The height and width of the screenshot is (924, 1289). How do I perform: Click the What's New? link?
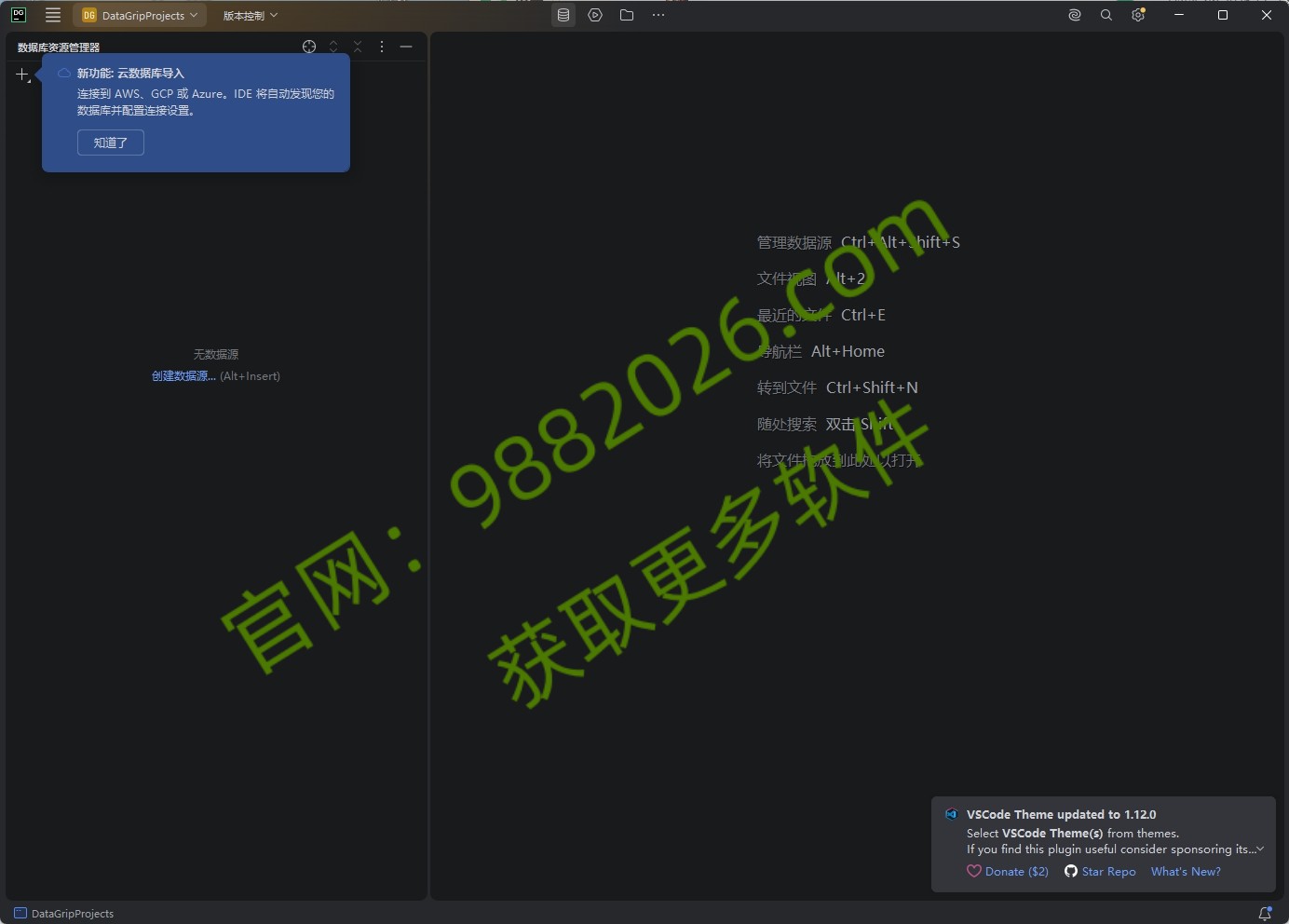1186,872
